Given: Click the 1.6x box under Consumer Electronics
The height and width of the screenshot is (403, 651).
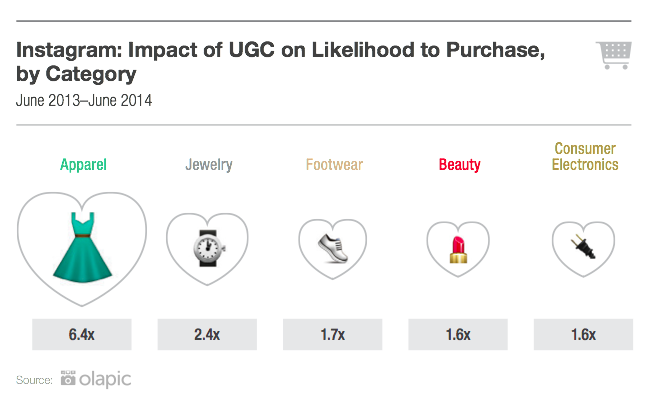Looking at the screenshot, I should pos(583,335).
